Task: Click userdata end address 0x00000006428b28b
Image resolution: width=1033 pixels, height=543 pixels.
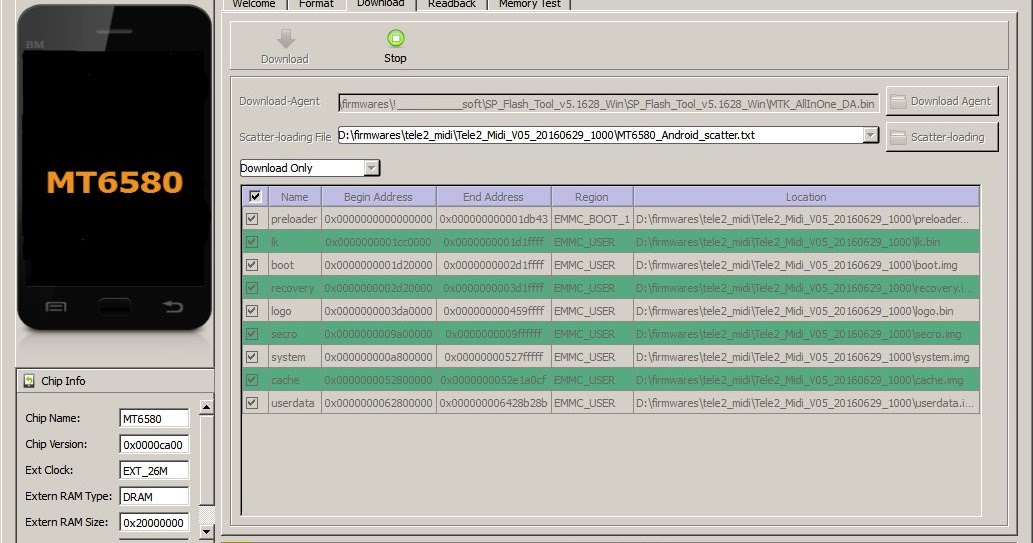Action: [x=493, y=403]
